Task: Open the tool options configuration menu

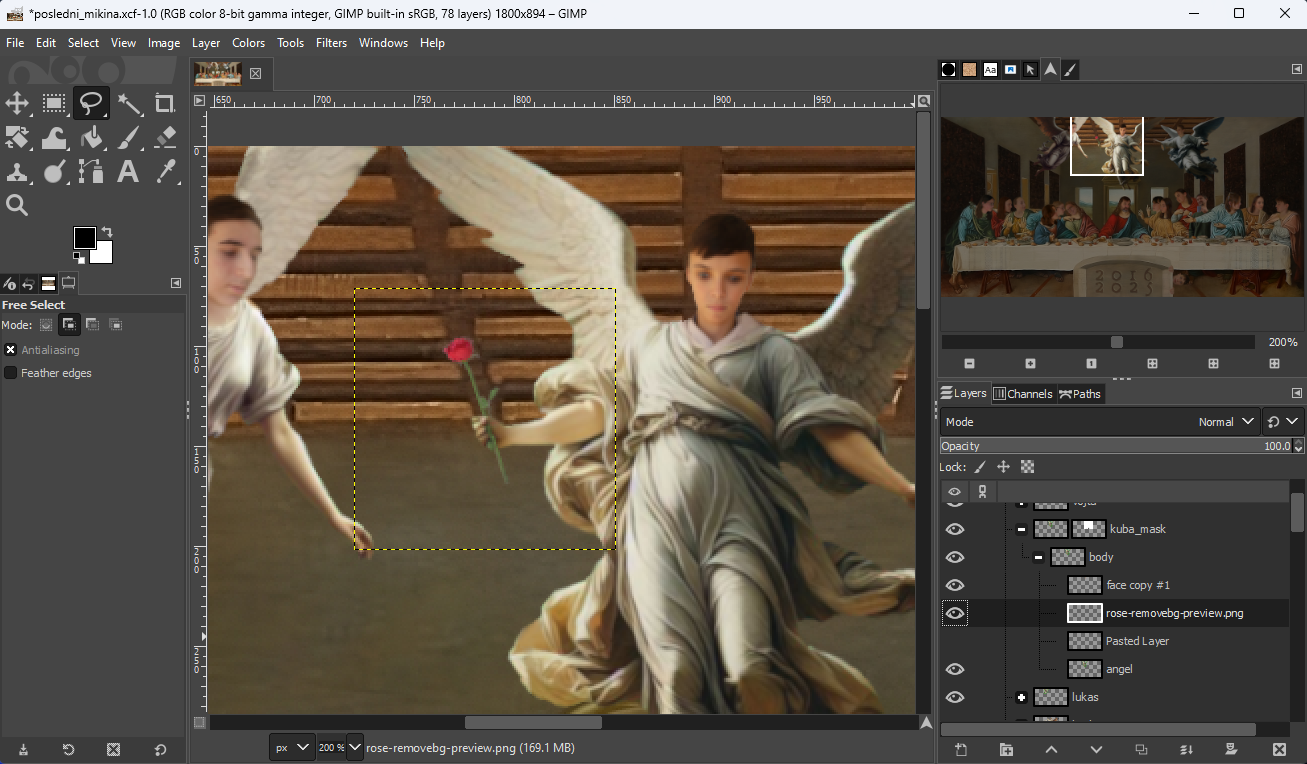Action: 176,283
